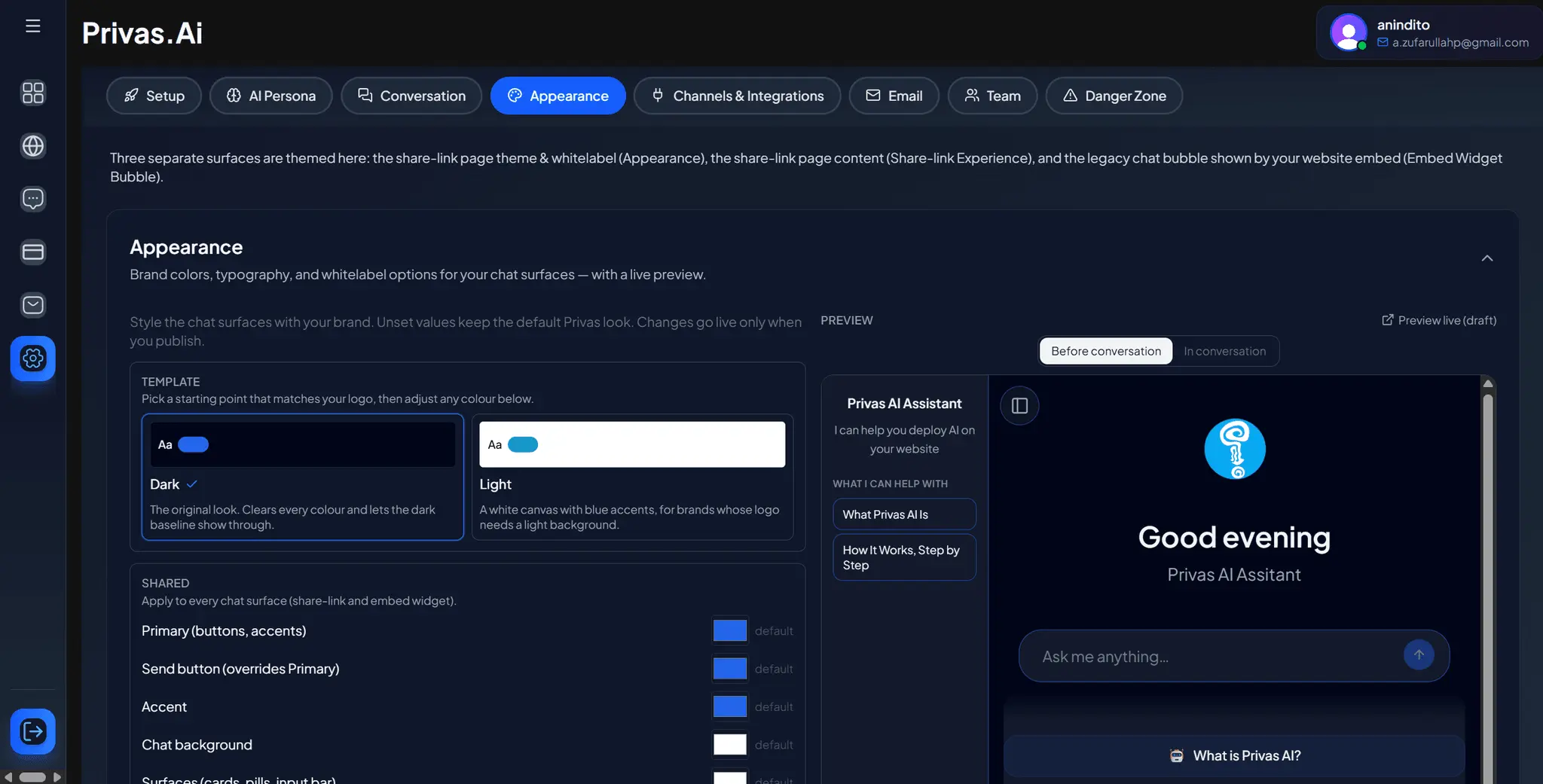1543x784 pixels.
Task: Open the AI Persona tab
Action: [271, 96]
